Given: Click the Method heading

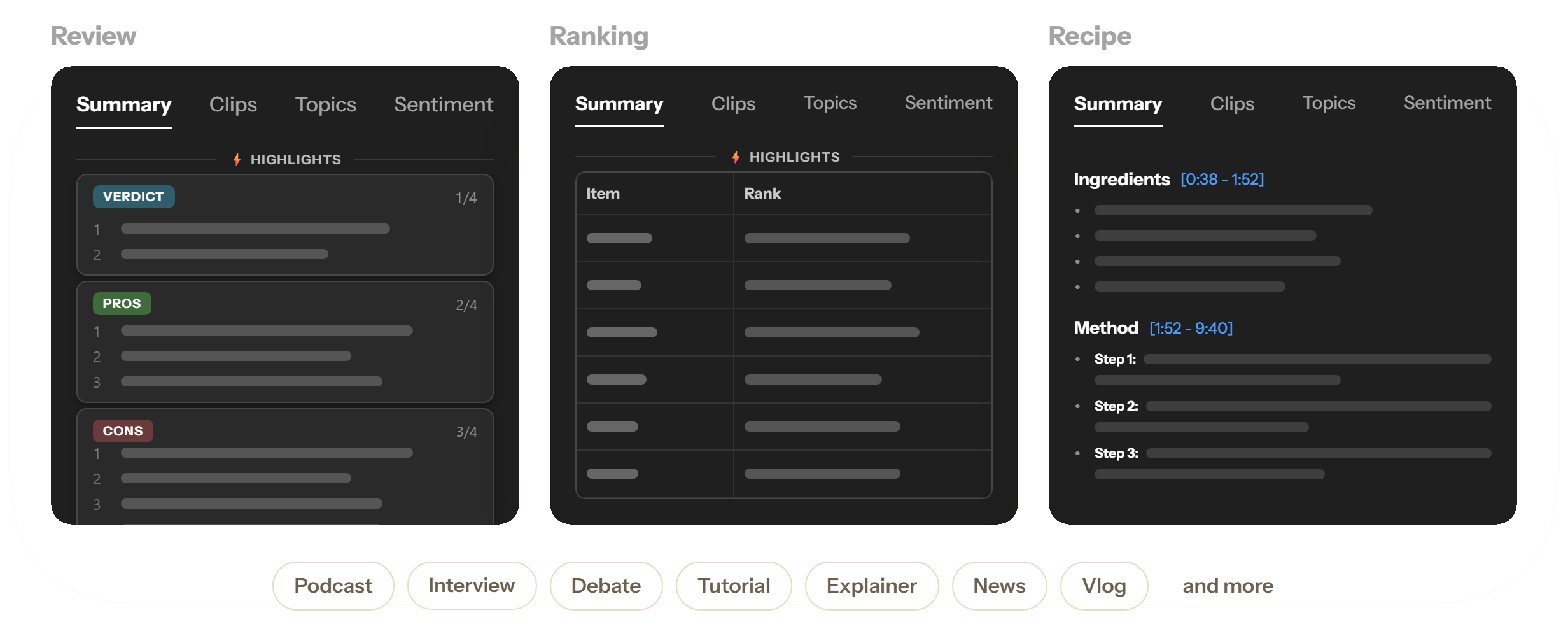Looking at the screenshot, I should coord(1106,328).
